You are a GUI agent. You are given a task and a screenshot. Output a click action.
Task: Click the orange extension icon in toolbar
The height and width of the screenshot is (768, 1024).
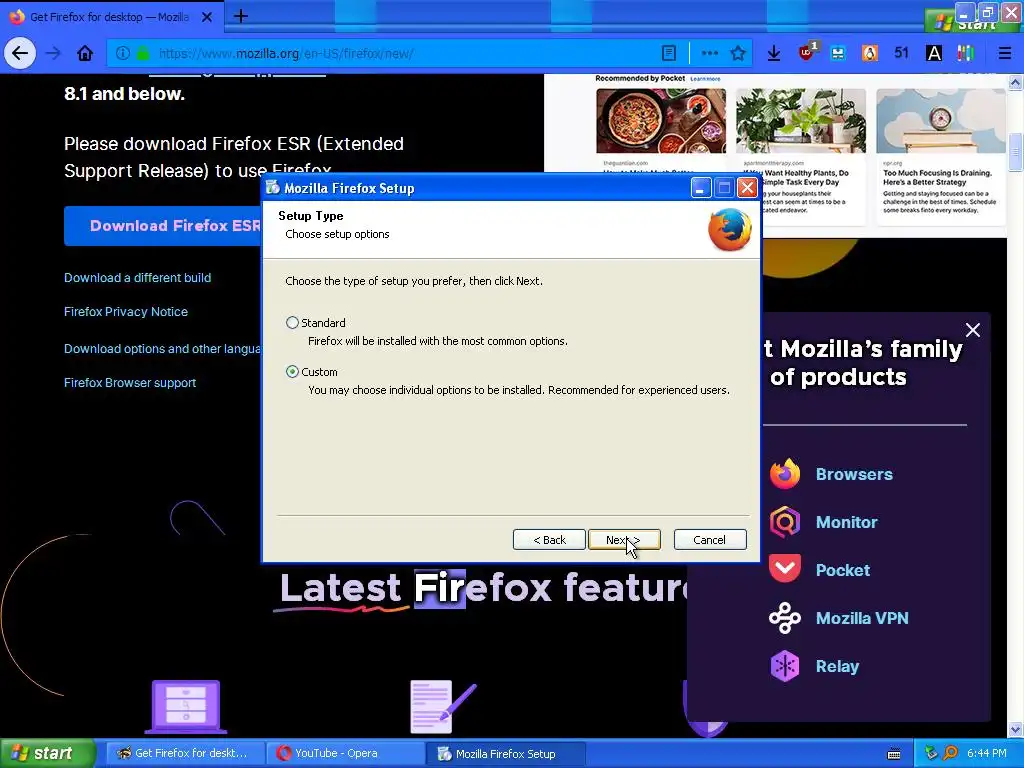870,54
